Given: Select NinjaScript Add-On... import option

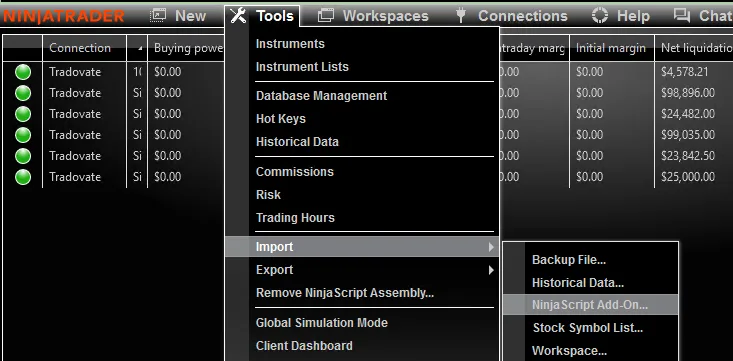Looking at the screenshot, I should [x=590, y=305].
